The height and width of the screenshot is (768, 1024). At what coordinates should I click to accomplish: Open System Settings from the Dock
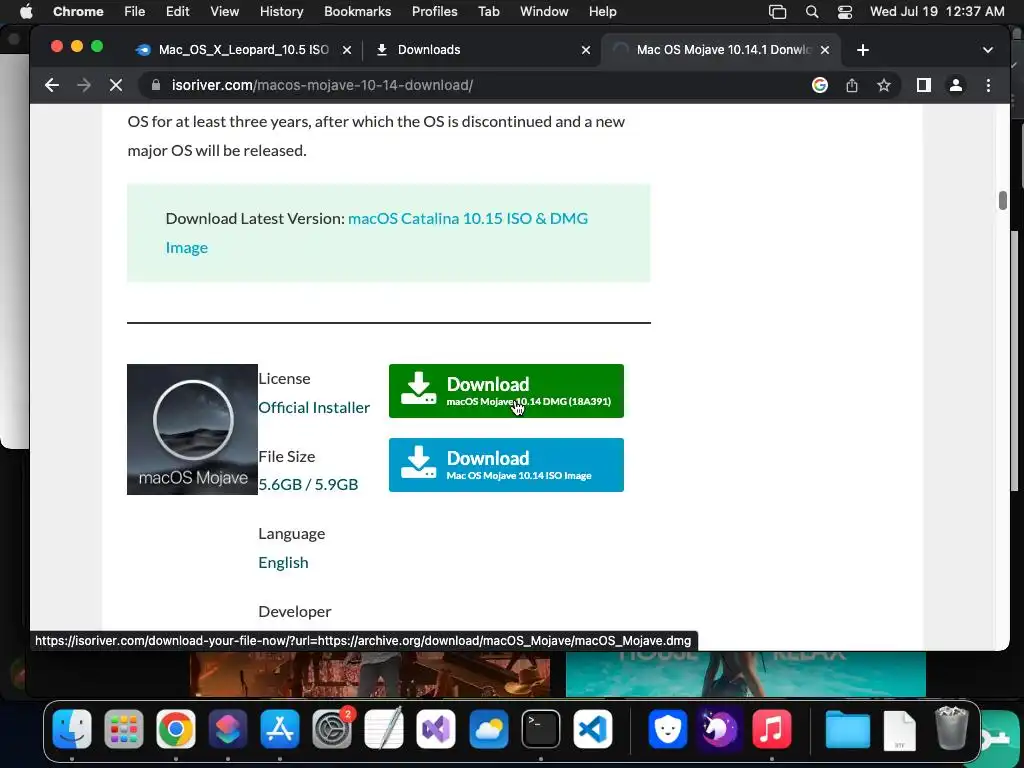point(332,729)
